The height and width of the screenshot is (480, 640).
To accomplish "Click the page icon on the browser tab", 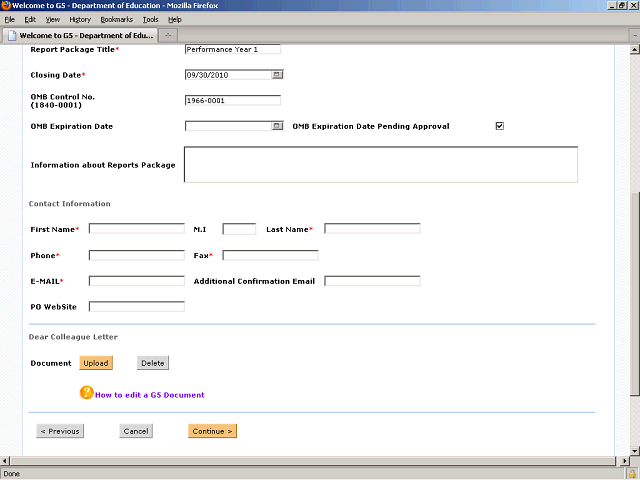I will point(12,36).
